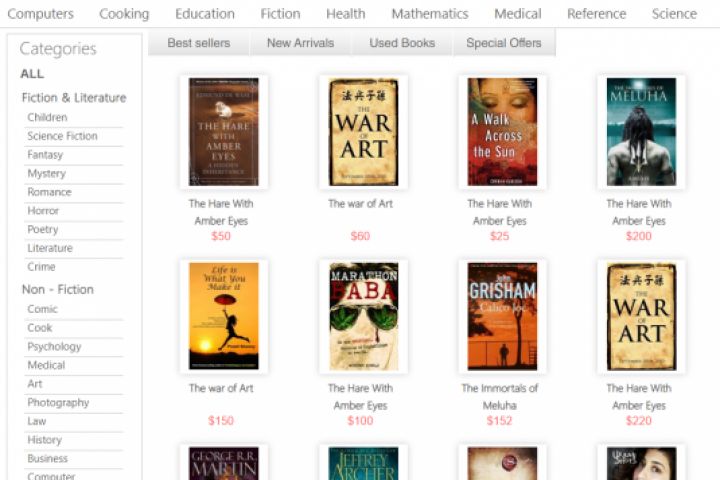Screen dimensions: 720x480
Task: Open the George R.R. Martin book cover
Action: pos(224,463)
